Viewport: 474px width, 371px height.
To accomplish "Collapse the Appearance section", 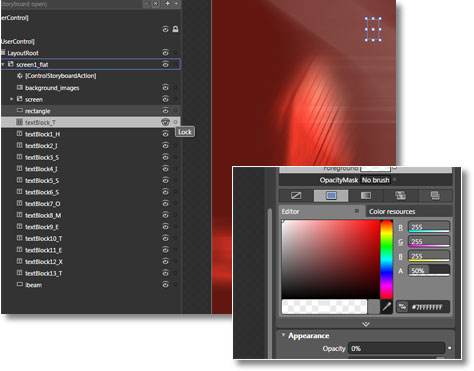I will [x=283, y=335].
